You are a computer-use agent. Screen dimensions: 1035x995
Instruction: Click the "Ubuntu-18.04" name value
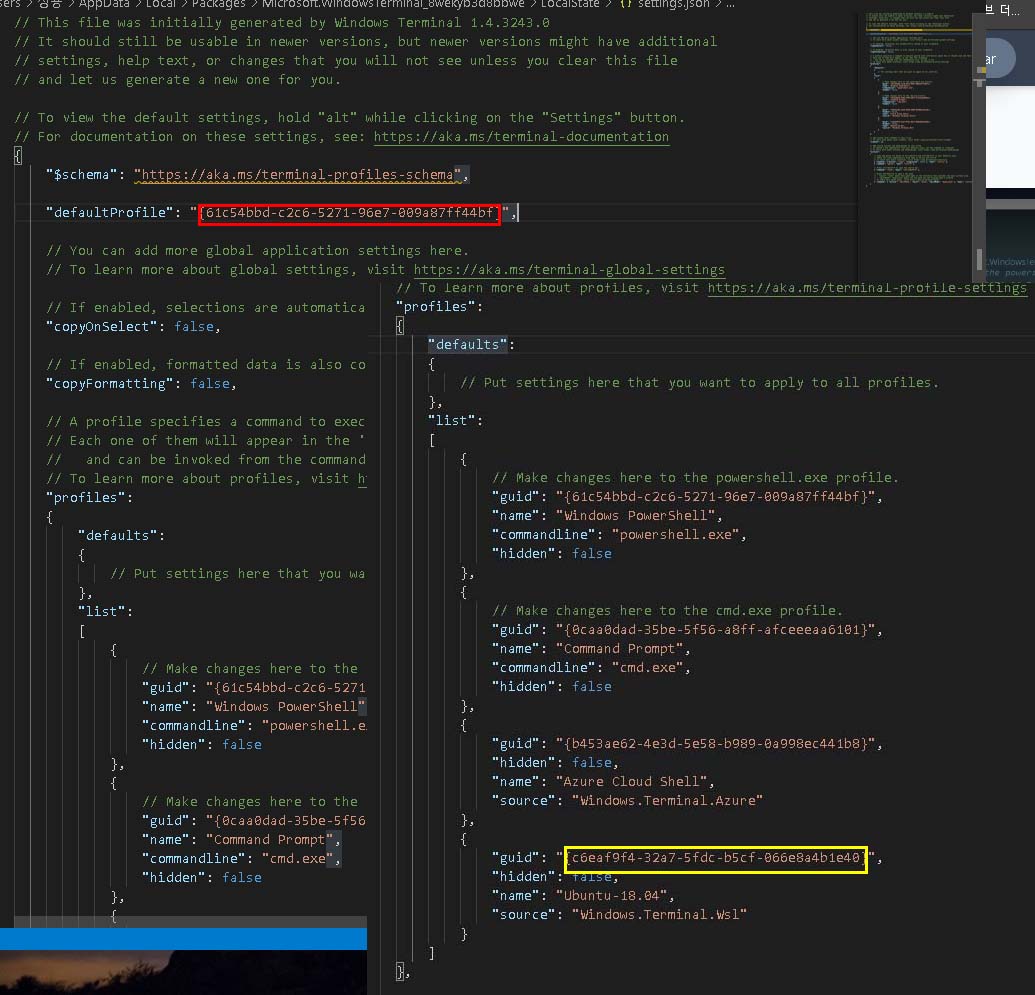click(611, 896)
